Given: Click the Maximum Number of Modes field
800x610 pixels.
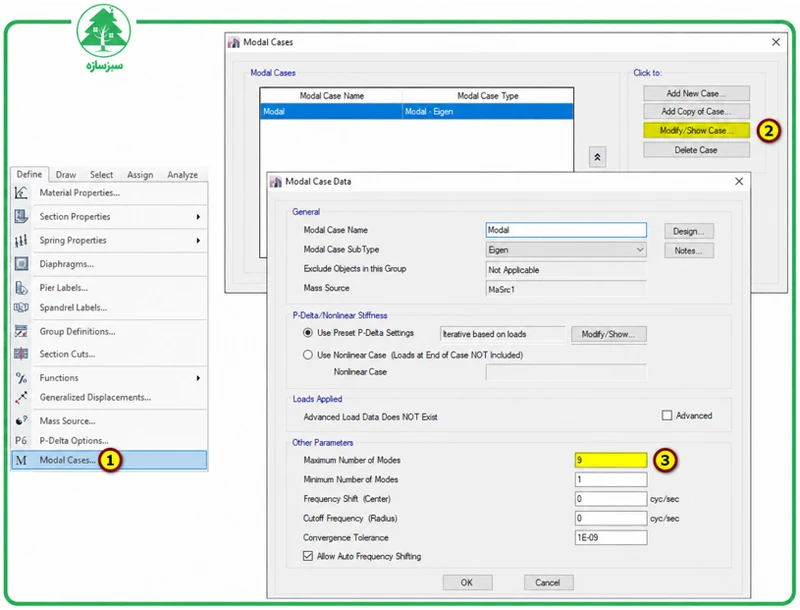Looking at the screenshot, I should pyautogui.click(x=611, y=460).
